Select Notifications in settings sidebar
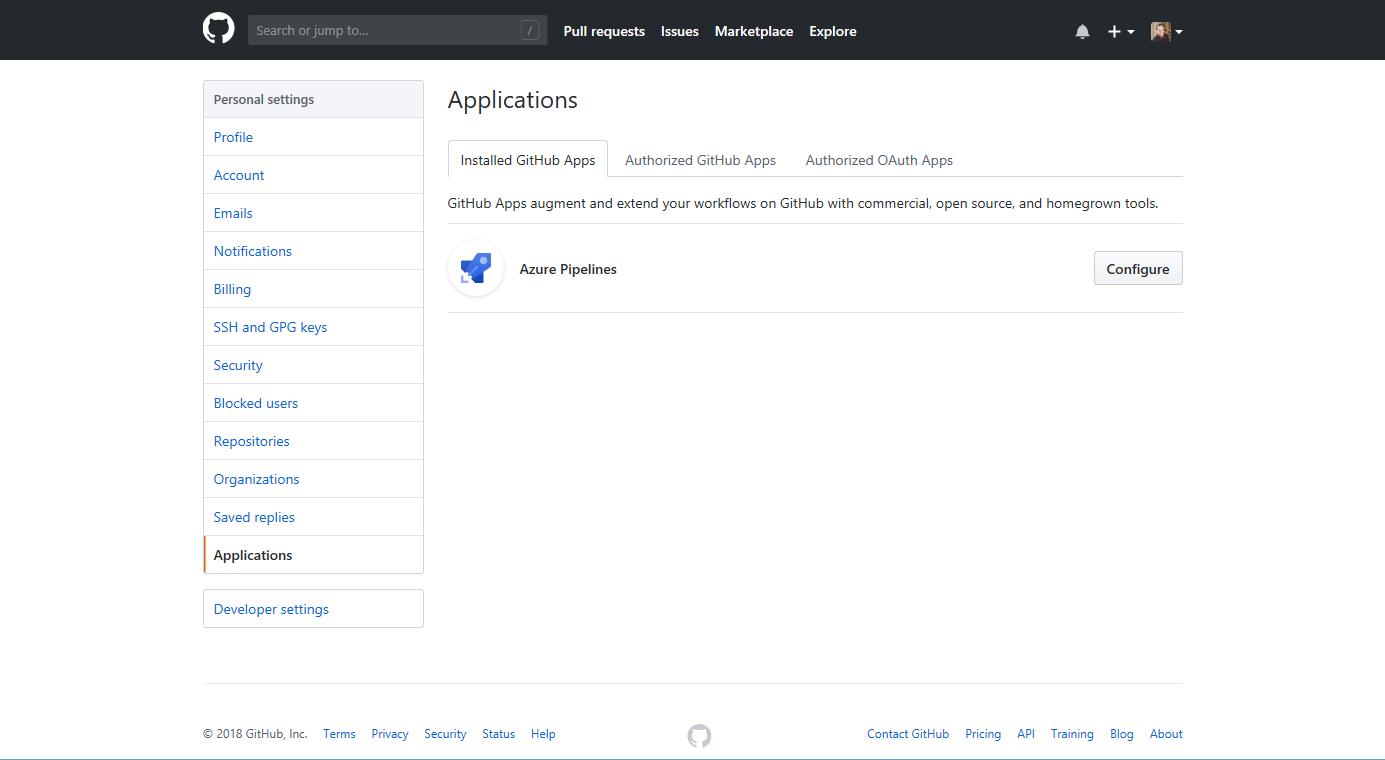The height and width of the screenshot is (760, 1385). tap(253, 251)
